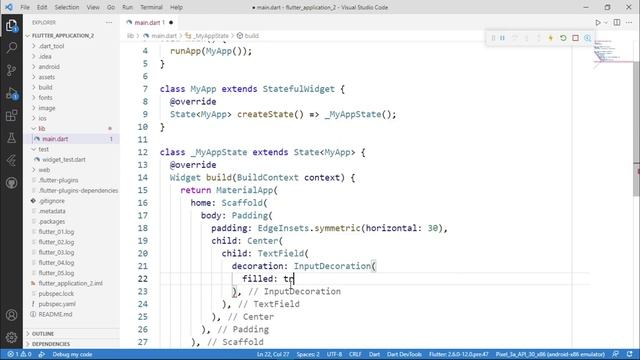Open the Search view in activity bar
Viewport: 640px width, 360px height.
[11, 48]
